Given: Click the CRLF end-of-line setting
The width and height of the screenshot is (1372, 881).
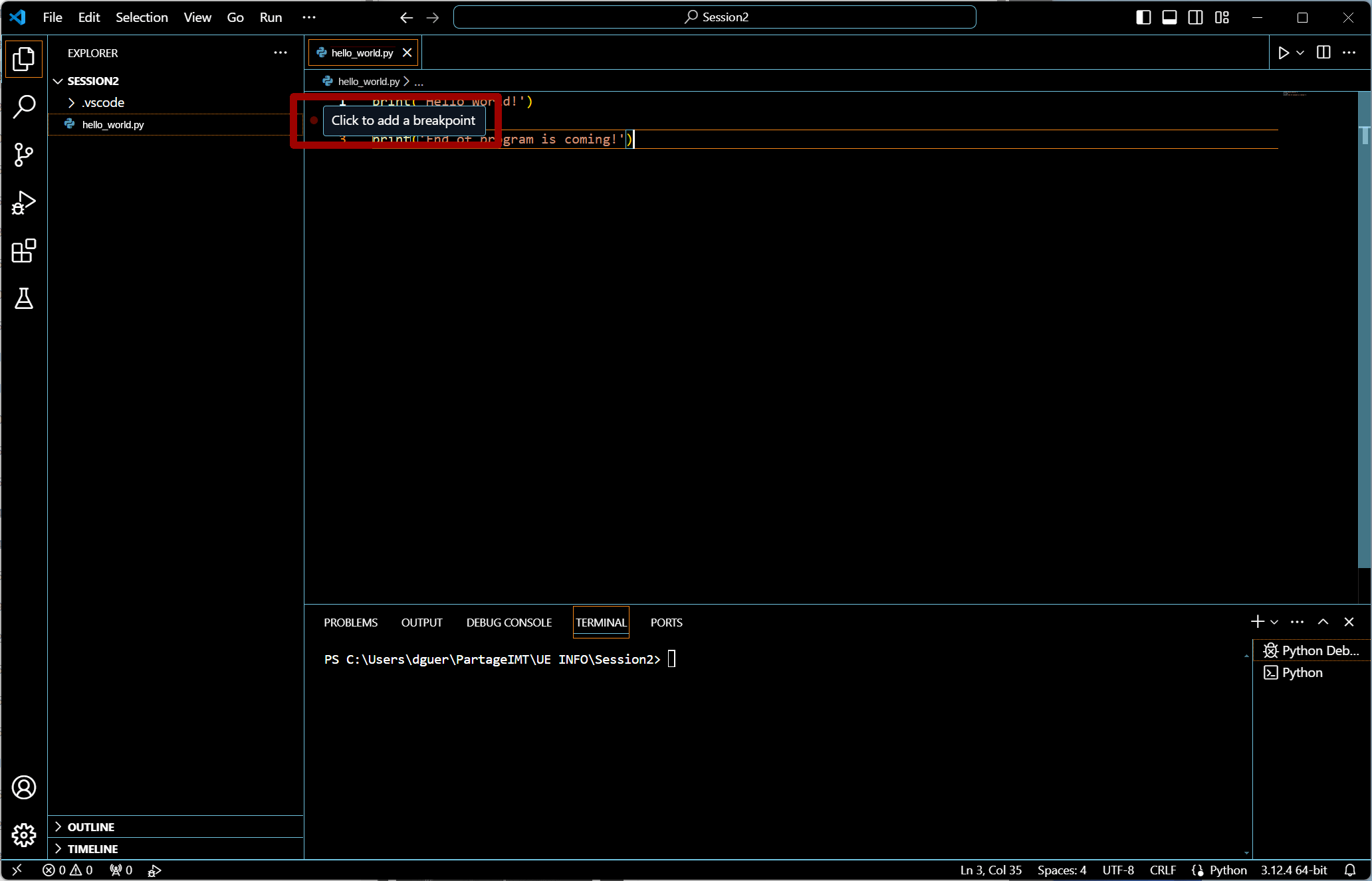Looking at the screenshot, I should 1163,870.
